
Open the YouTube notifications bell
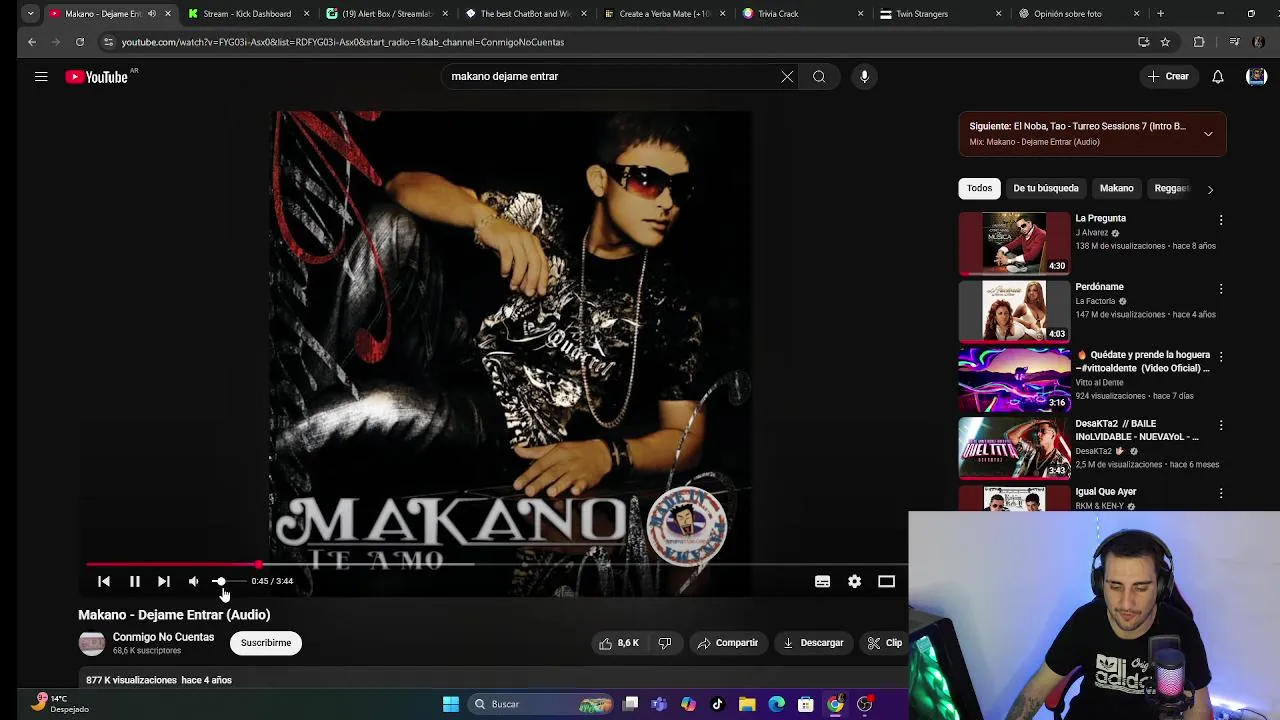point(1218,76)
